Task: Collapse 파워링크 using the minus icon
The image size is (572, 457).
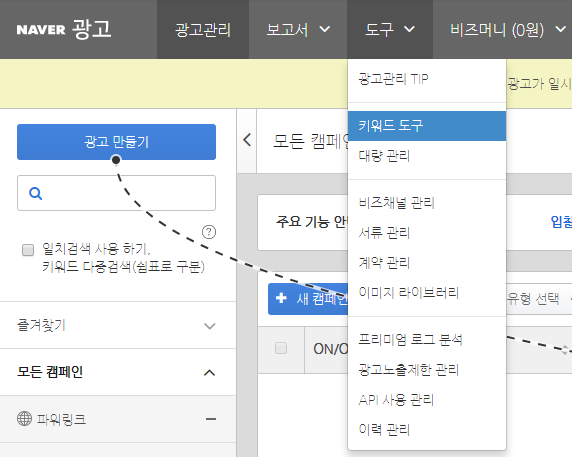Action: (x=211, y=419)
